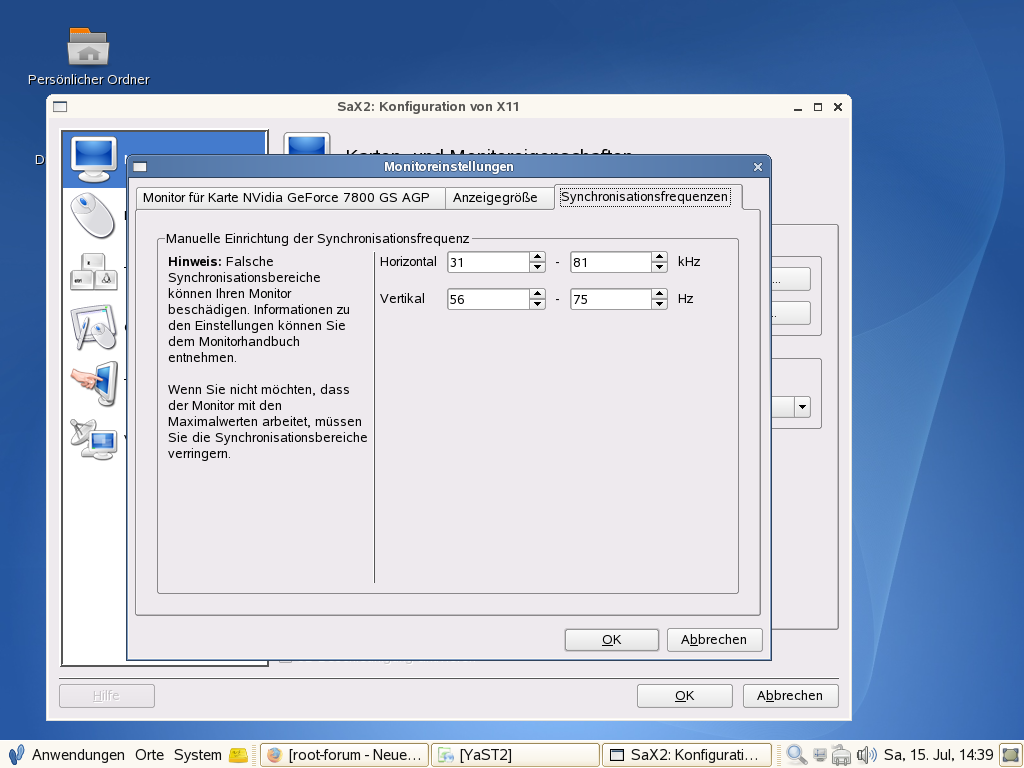Select the touchscreen icon in SaX2 sidebar
The width and height of the screenshot is (1024, 768).
pos(95,383)
